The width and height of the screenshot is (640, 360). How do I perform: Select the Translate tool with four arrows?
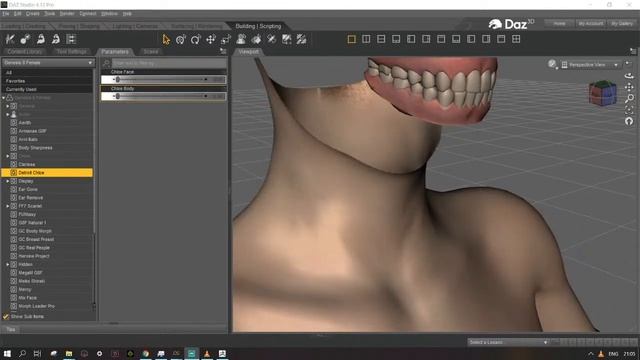pyautogui.click(x=211, y=39)
